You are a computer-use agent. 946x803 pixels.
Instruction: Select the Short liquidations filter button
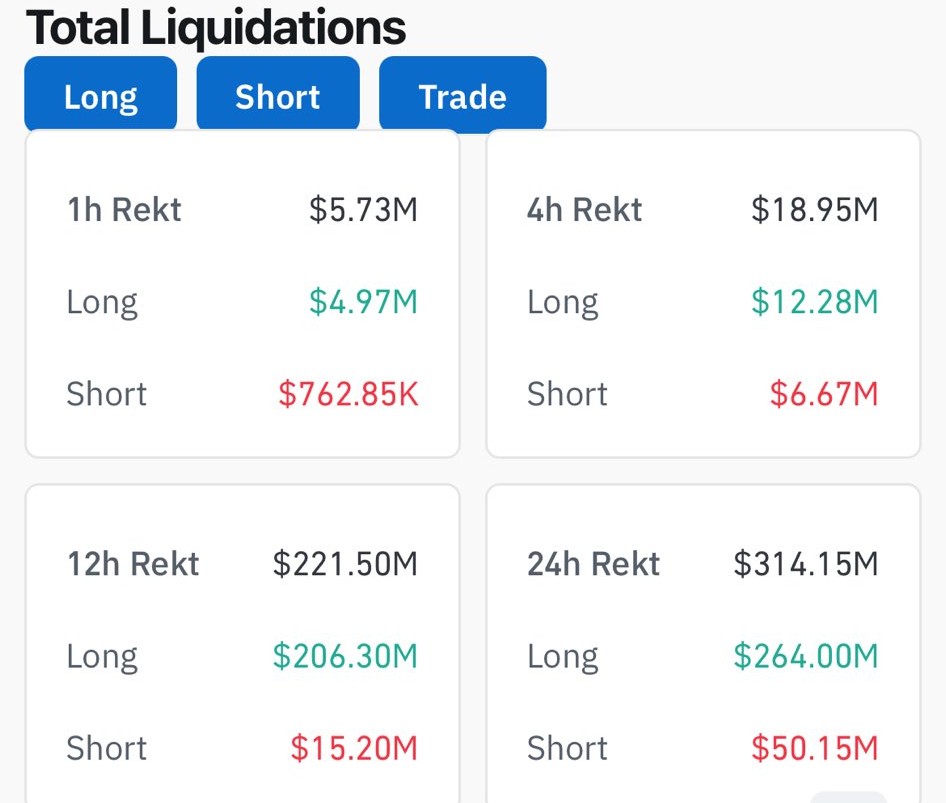point(277,96)
